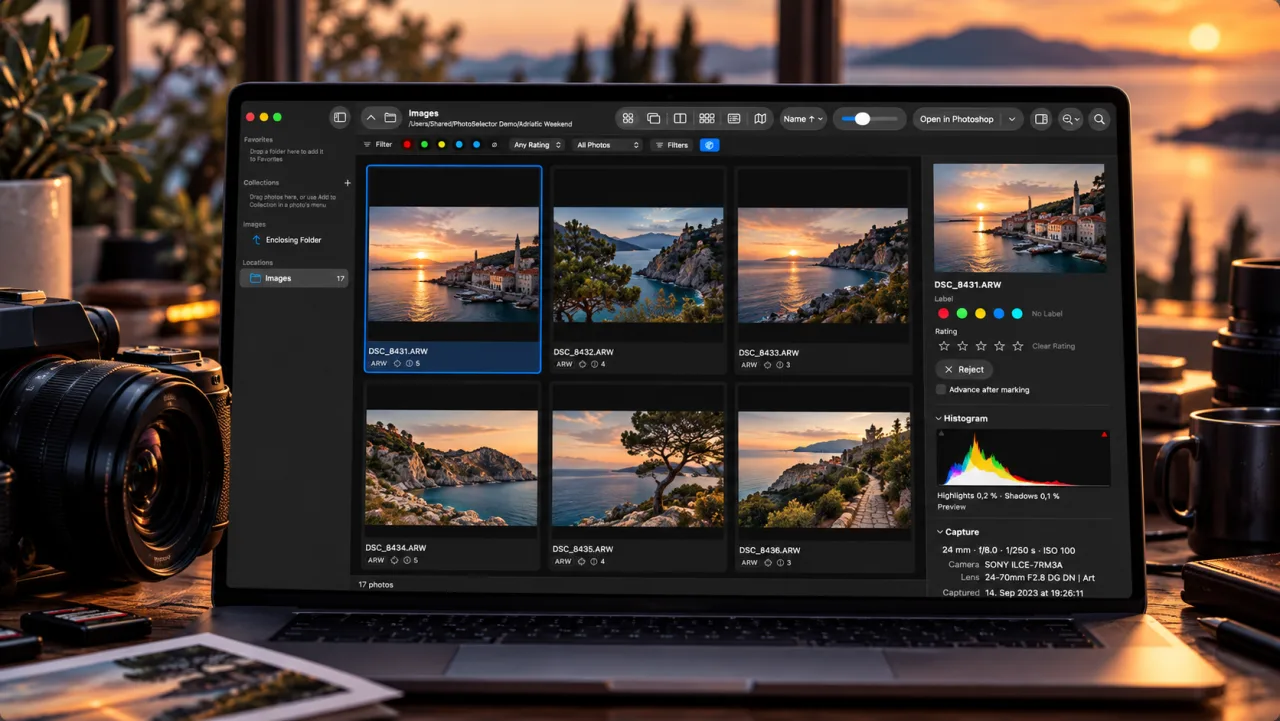The height and width of the screenshot is (721, 1280).
Task: Click the highlight clipping warning triangle
Action: (1104, 435)
